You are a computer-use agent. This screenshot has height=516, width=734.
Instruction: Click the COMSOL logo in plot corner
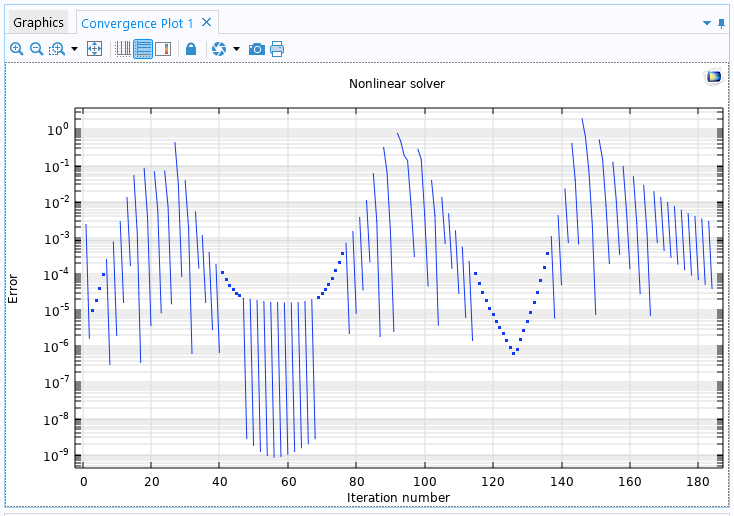[x=713, y=77]
